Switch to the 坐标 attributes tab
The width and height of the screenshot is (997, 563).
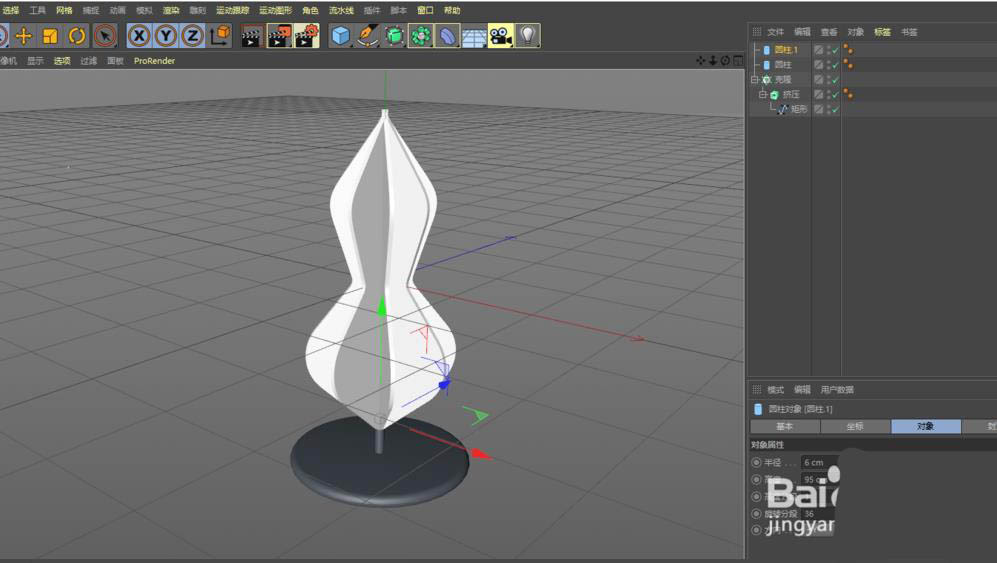855,426
